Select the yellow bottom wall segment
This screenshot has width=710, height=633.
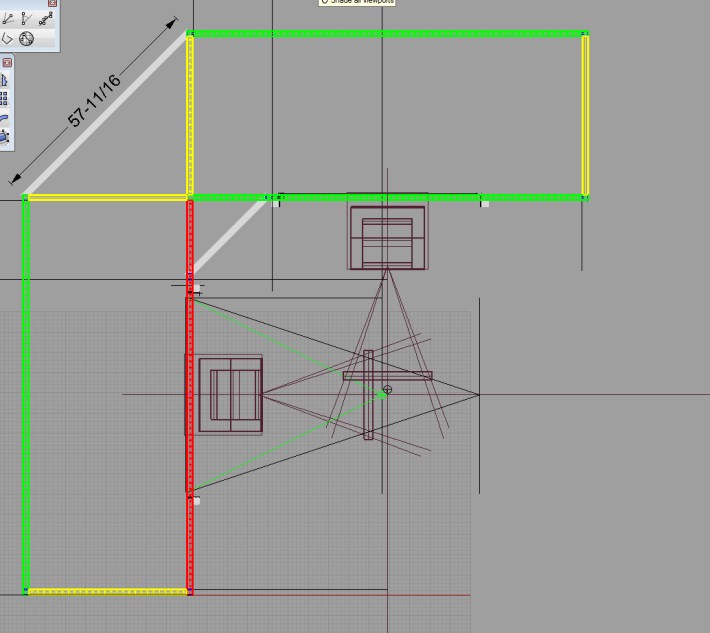pyautogui.click(x=107, y=592)
